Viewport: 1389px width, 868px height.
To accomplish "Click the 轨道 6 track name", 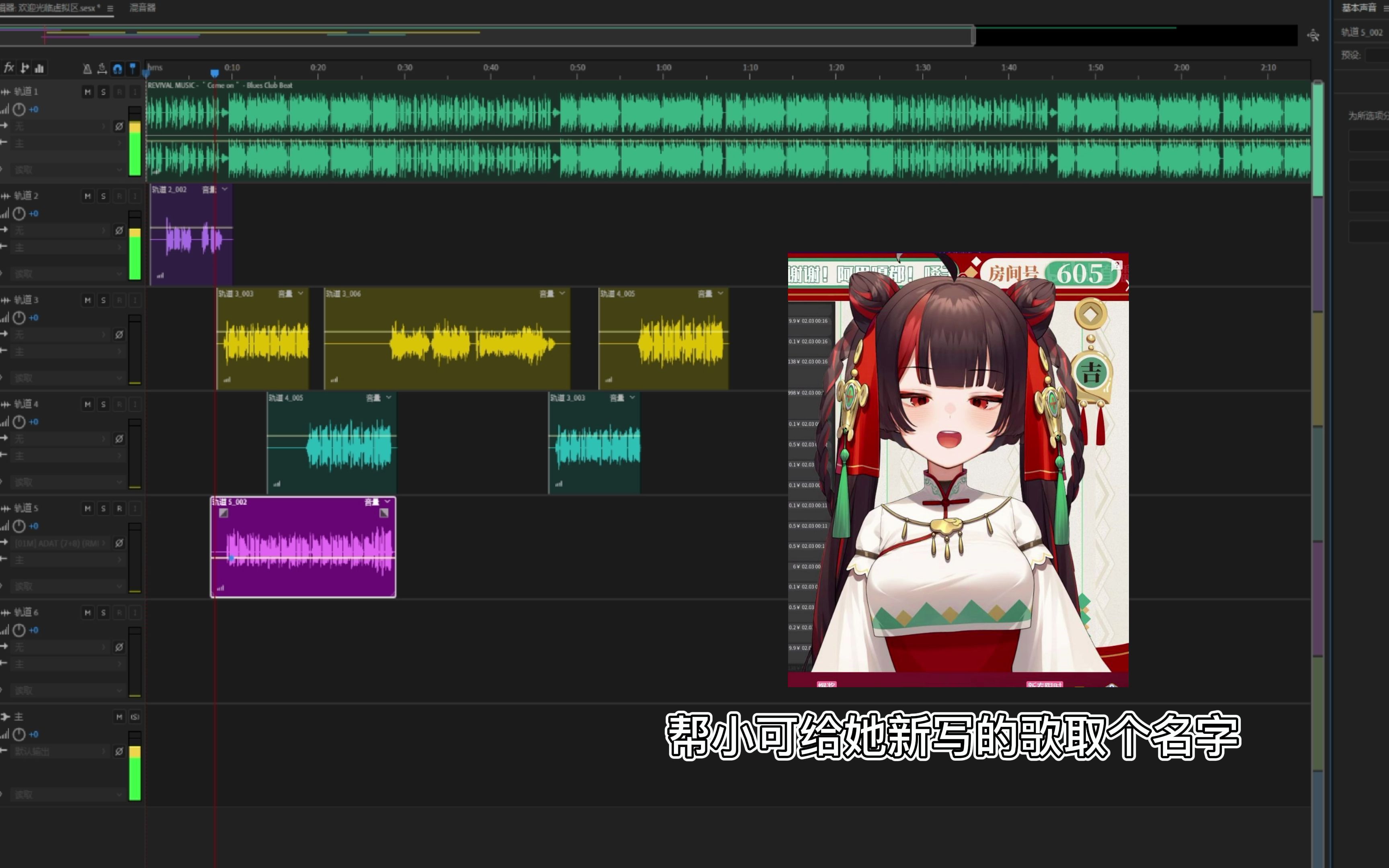I will click(26, 612).
